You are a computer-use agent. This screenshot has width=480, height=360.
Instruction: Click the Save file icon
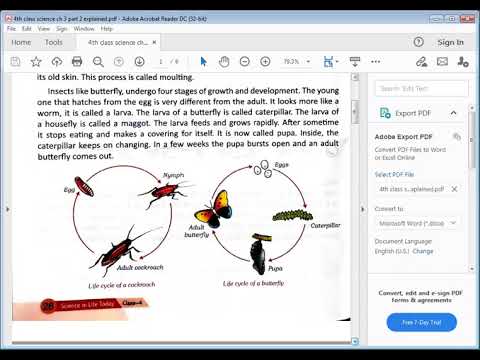(15, 62)
